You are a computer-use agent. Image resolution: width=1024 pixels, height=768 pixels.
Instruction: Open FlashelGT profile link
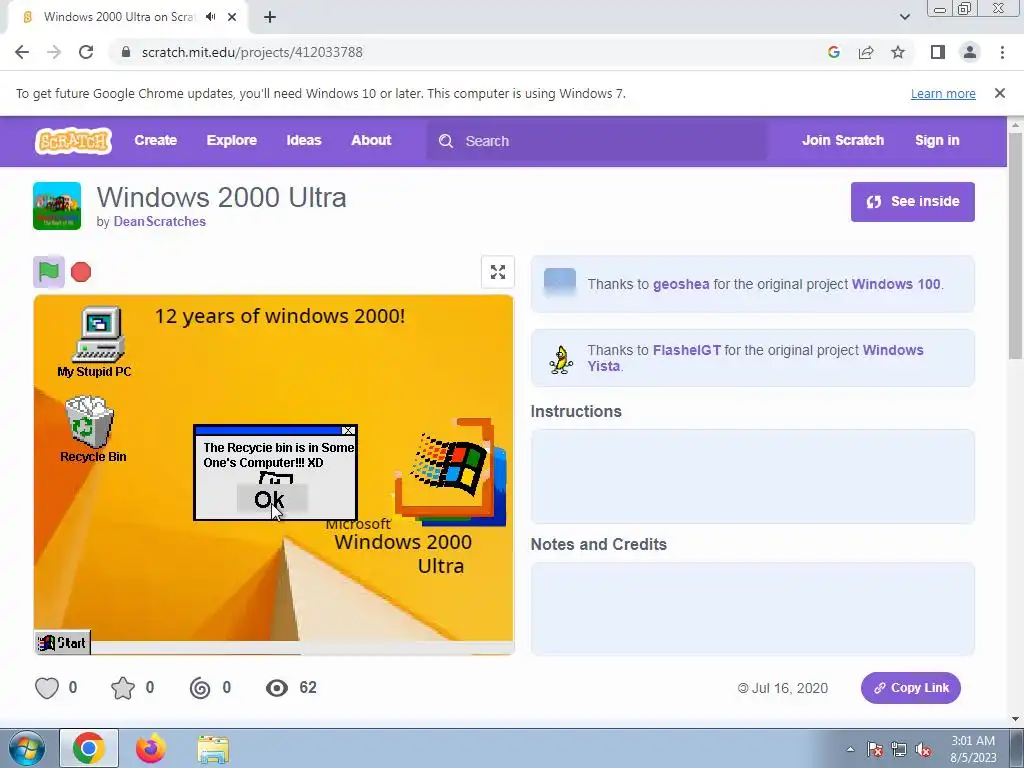coord(687,350)
